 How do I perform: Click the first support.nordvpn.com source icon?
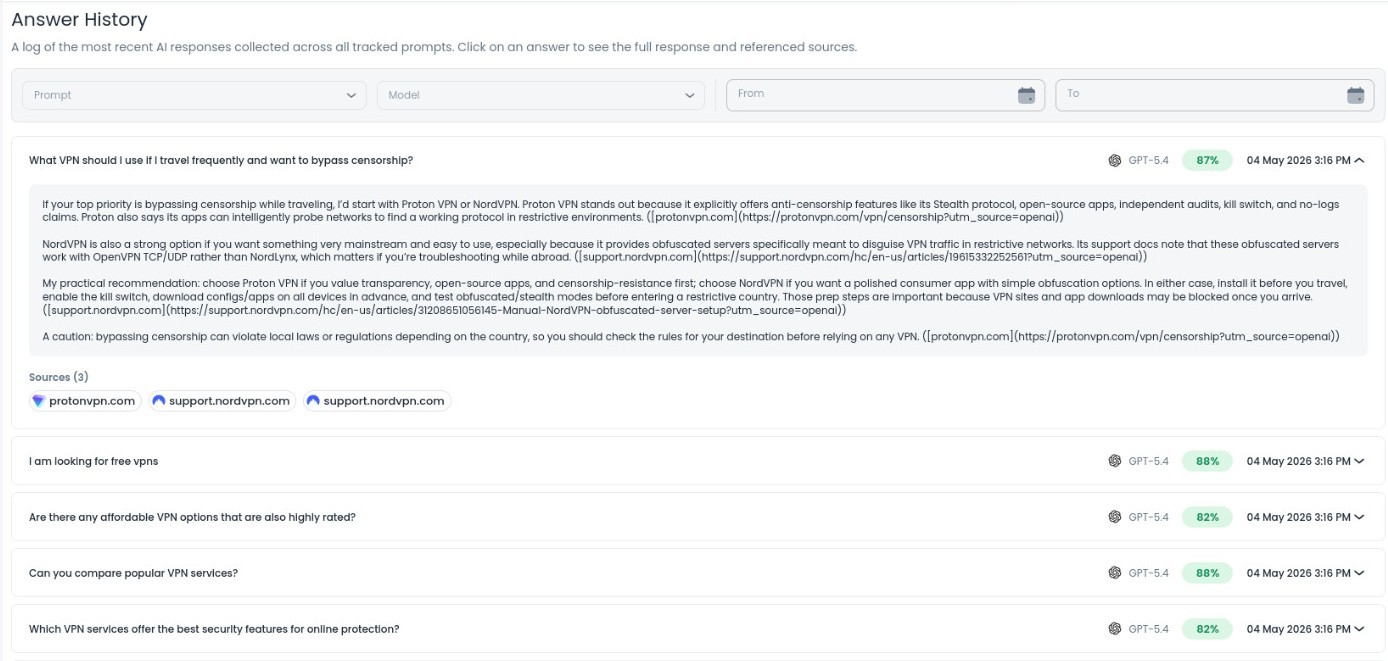pyautogui.click(x=158, y=401)
